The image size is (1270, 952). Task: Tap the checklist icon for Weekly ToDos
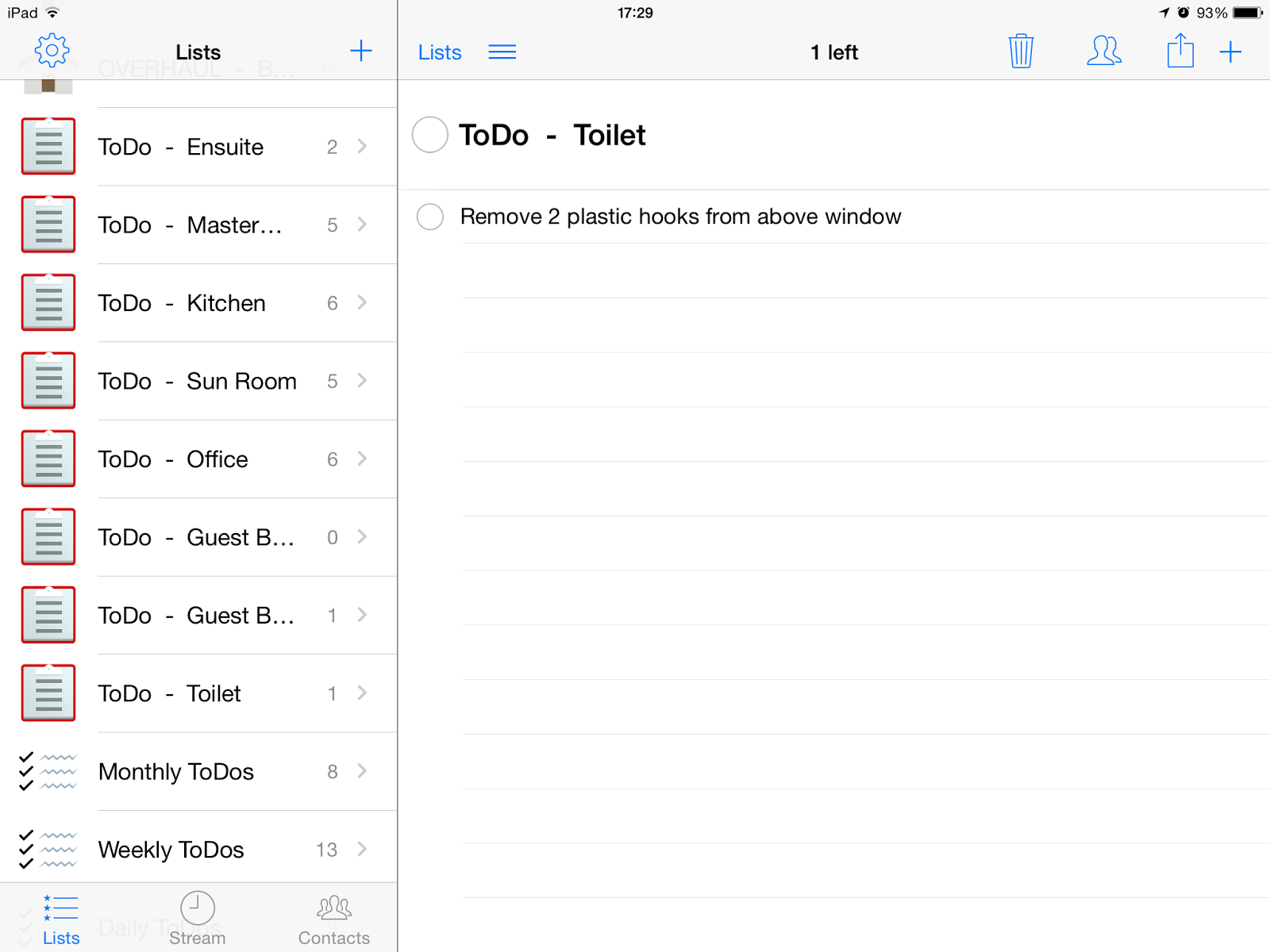click(48, 850)
